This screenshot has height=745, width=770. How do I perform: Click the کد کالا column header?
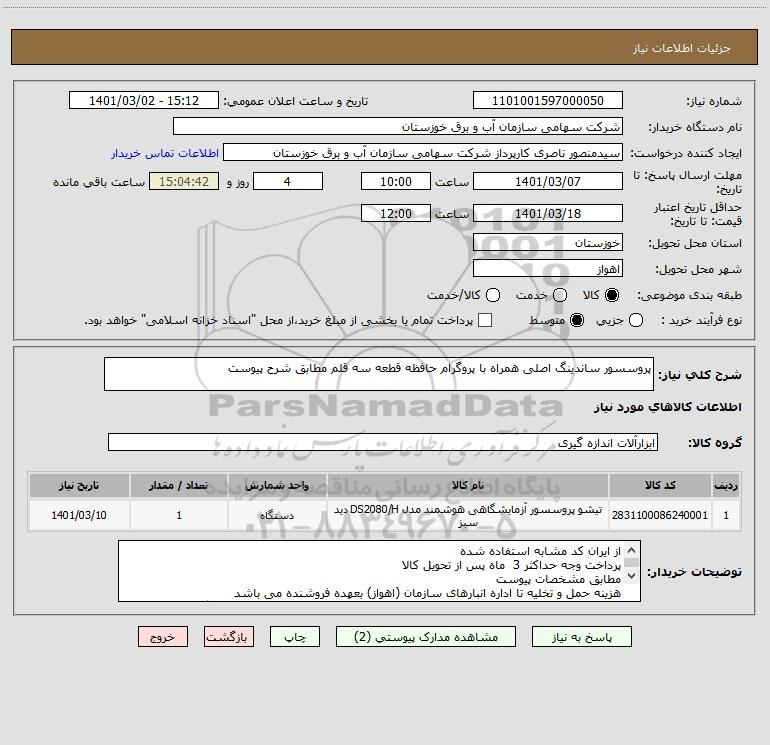[x=660, y=485]
